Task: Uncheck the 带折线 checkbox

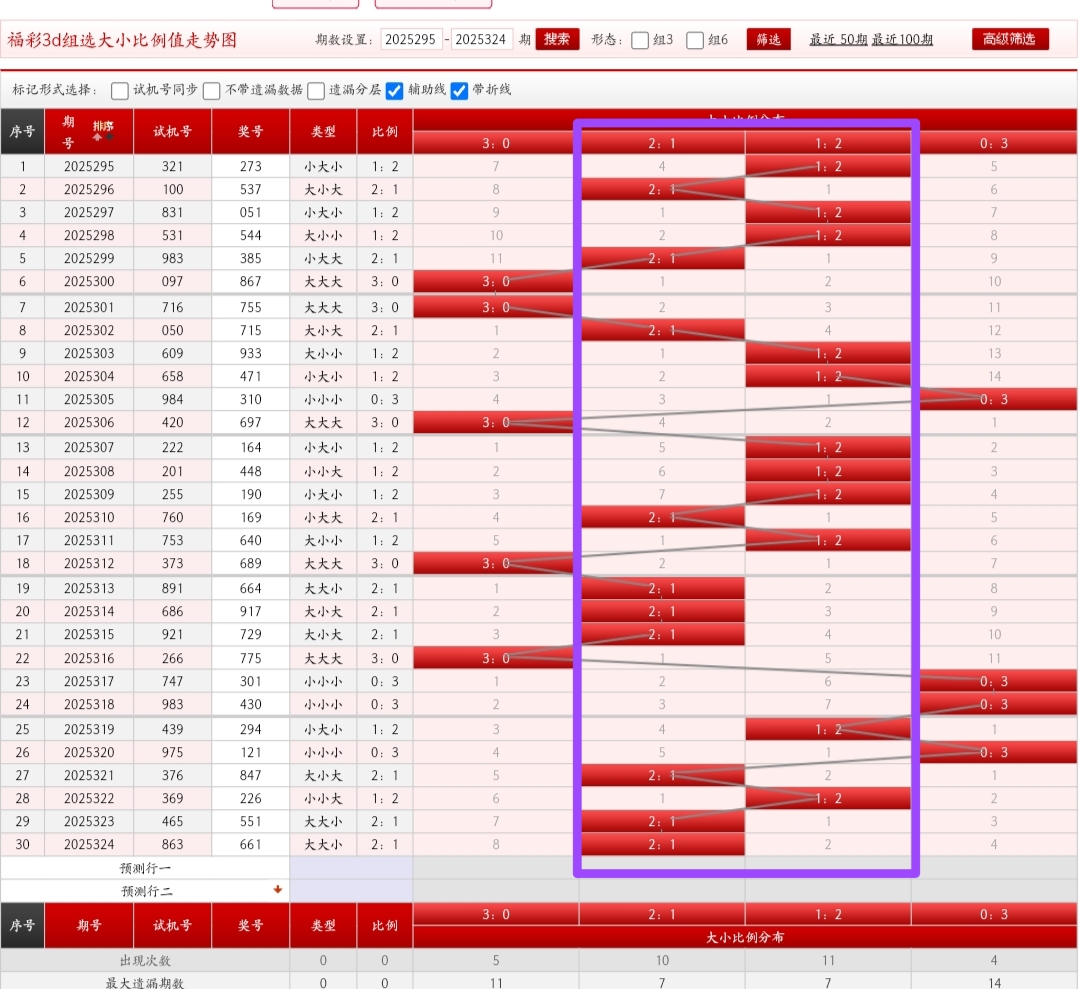Action: click(x=459, y=90)
